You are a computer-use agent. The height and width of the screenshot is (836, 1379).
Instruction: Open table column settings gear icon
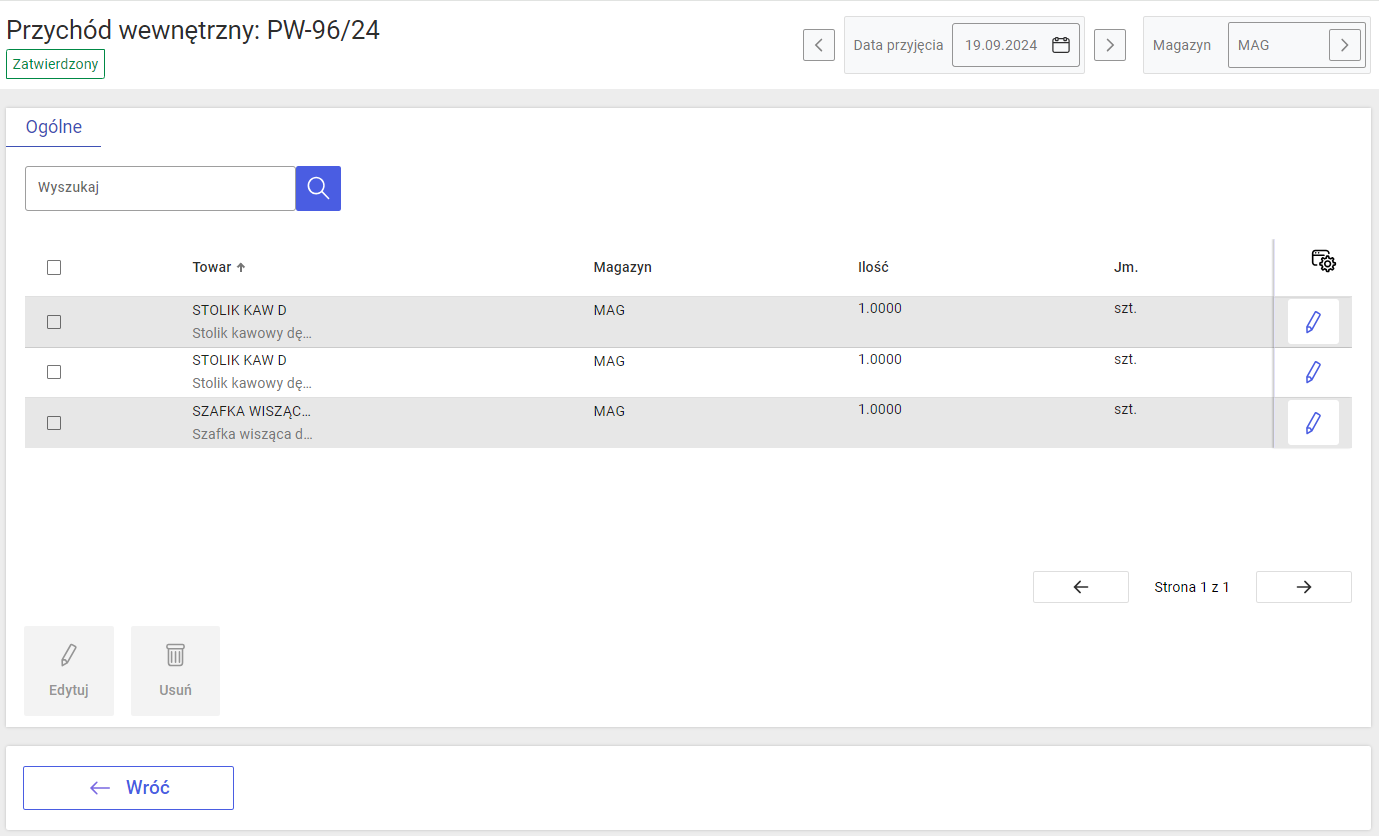coord(1323,261)
